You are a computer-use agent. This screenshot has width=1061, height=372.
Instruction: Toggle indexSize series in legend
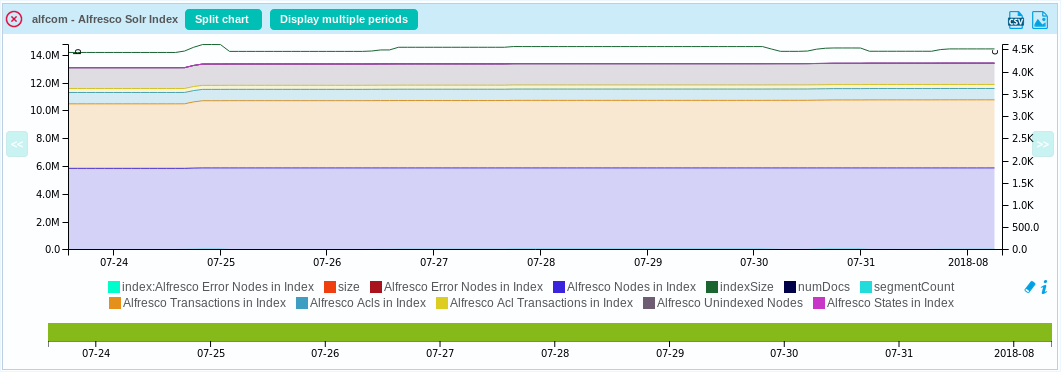[x=740, y=287]
